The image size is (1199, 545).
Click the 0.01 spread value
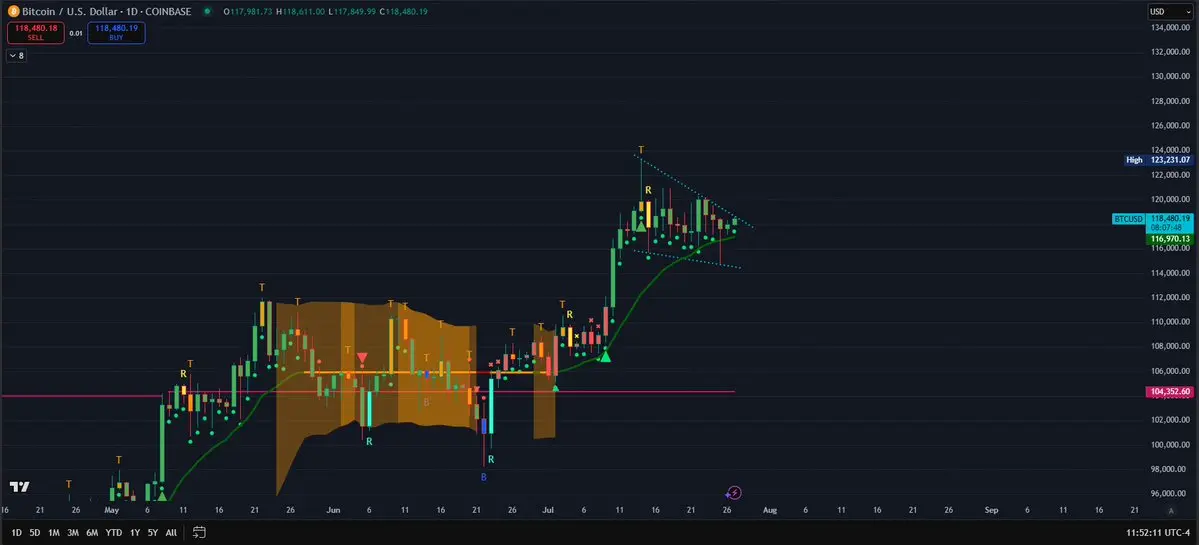(x=76, y=33)
